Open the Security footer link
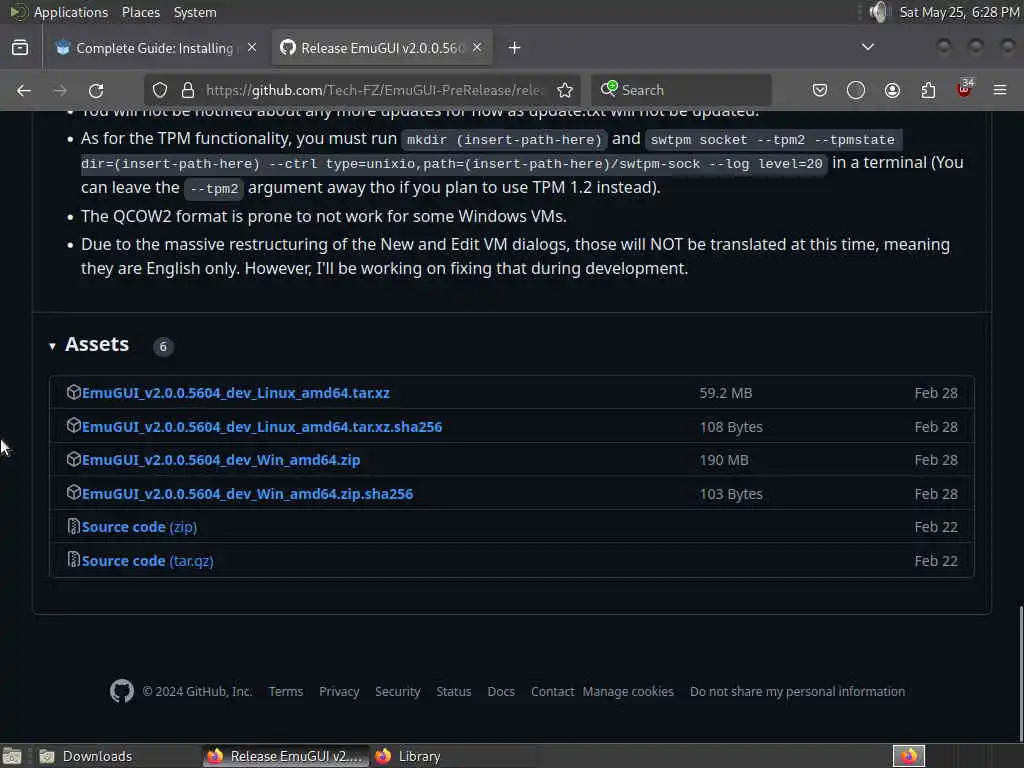The image size is (1024, 768). [397, 692]
